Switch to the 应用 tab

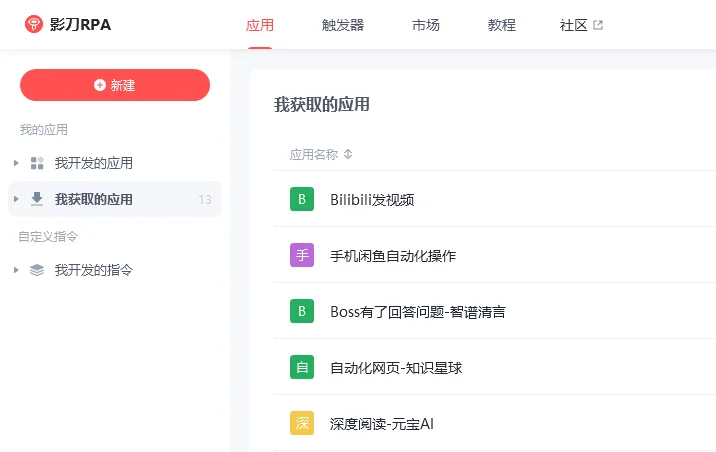260,25
